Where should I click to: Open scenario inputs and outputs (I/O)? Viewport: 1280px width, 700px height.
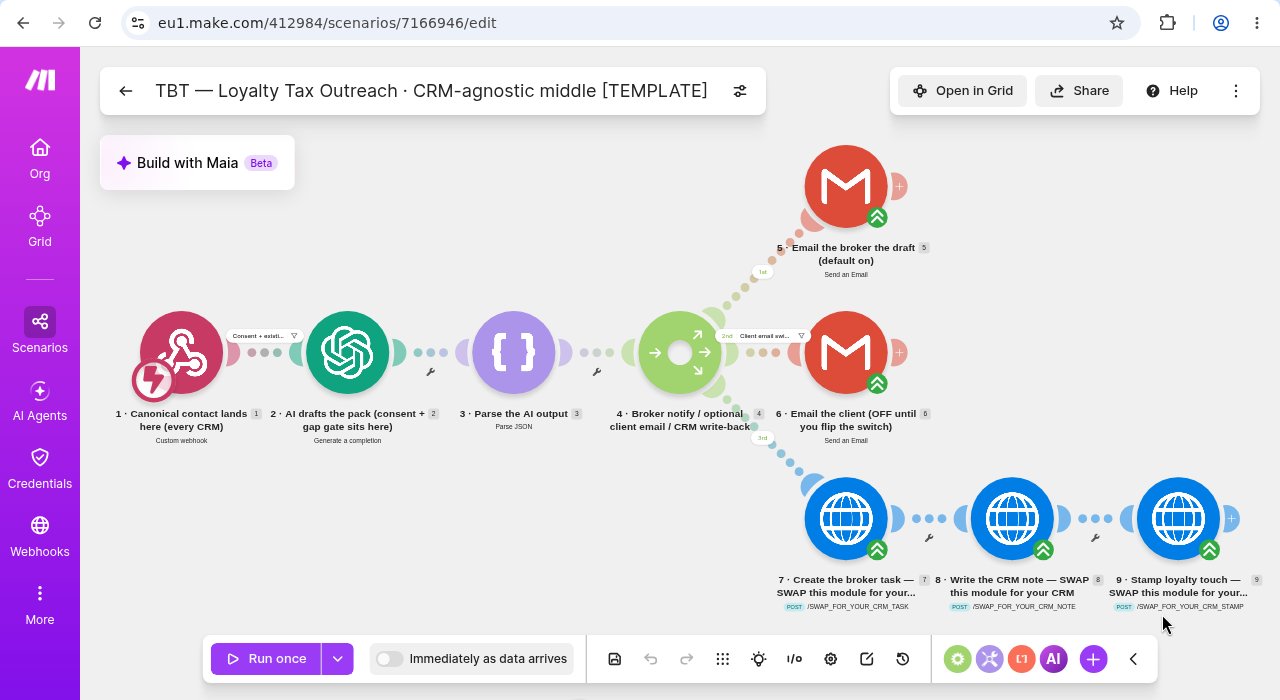(795, 659)
